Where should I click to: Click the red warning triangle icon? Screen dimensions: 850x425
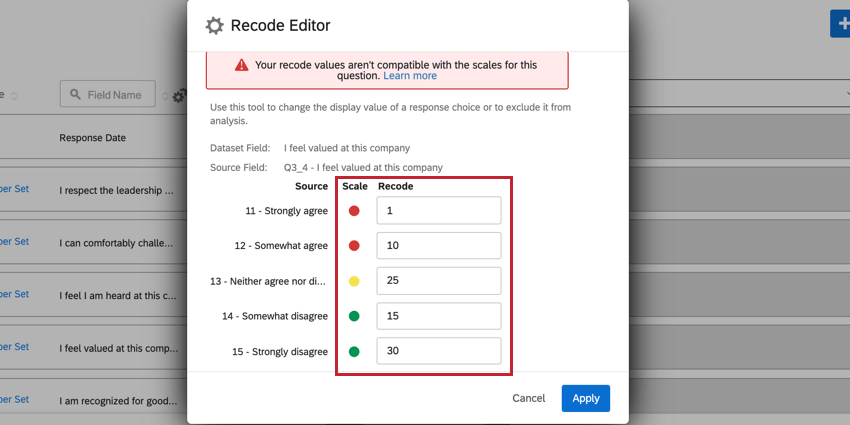pyautogui.click(x=241, y=65)
